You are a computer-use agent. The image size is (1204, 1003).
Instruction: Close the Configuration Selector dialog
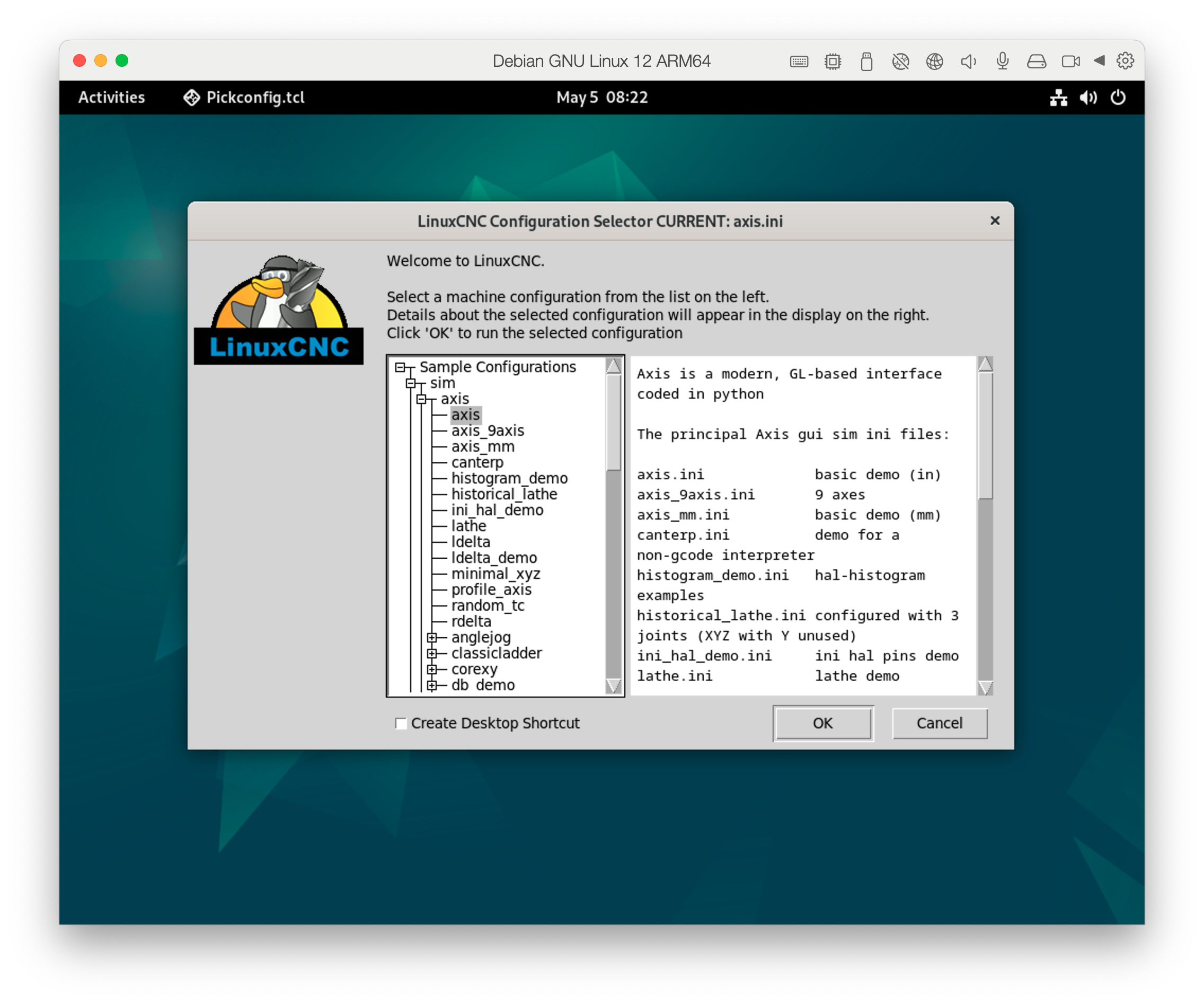point(995,221)
